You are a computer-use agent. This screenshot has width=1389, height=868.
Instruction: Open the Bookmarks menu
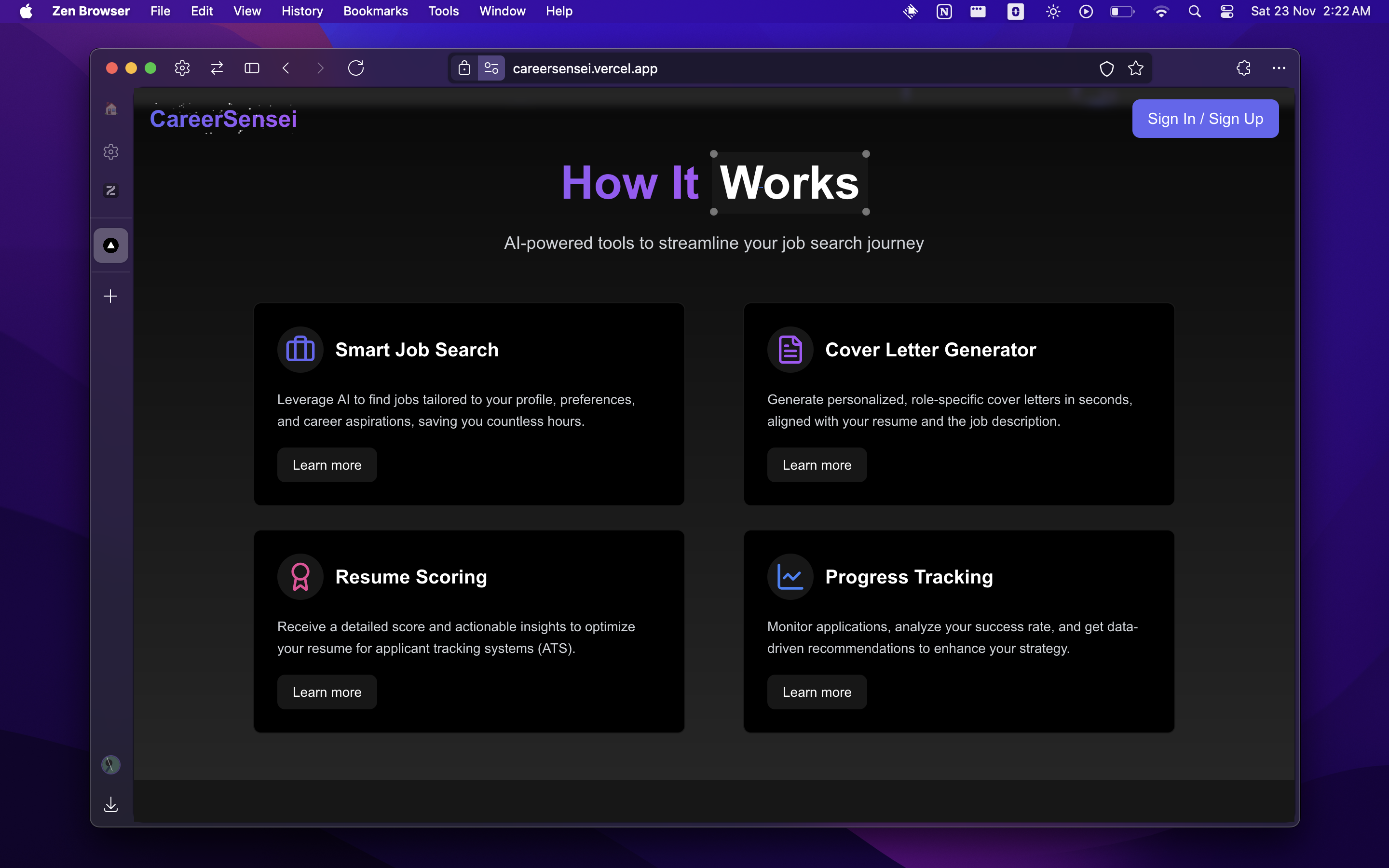tap(375, 11)
